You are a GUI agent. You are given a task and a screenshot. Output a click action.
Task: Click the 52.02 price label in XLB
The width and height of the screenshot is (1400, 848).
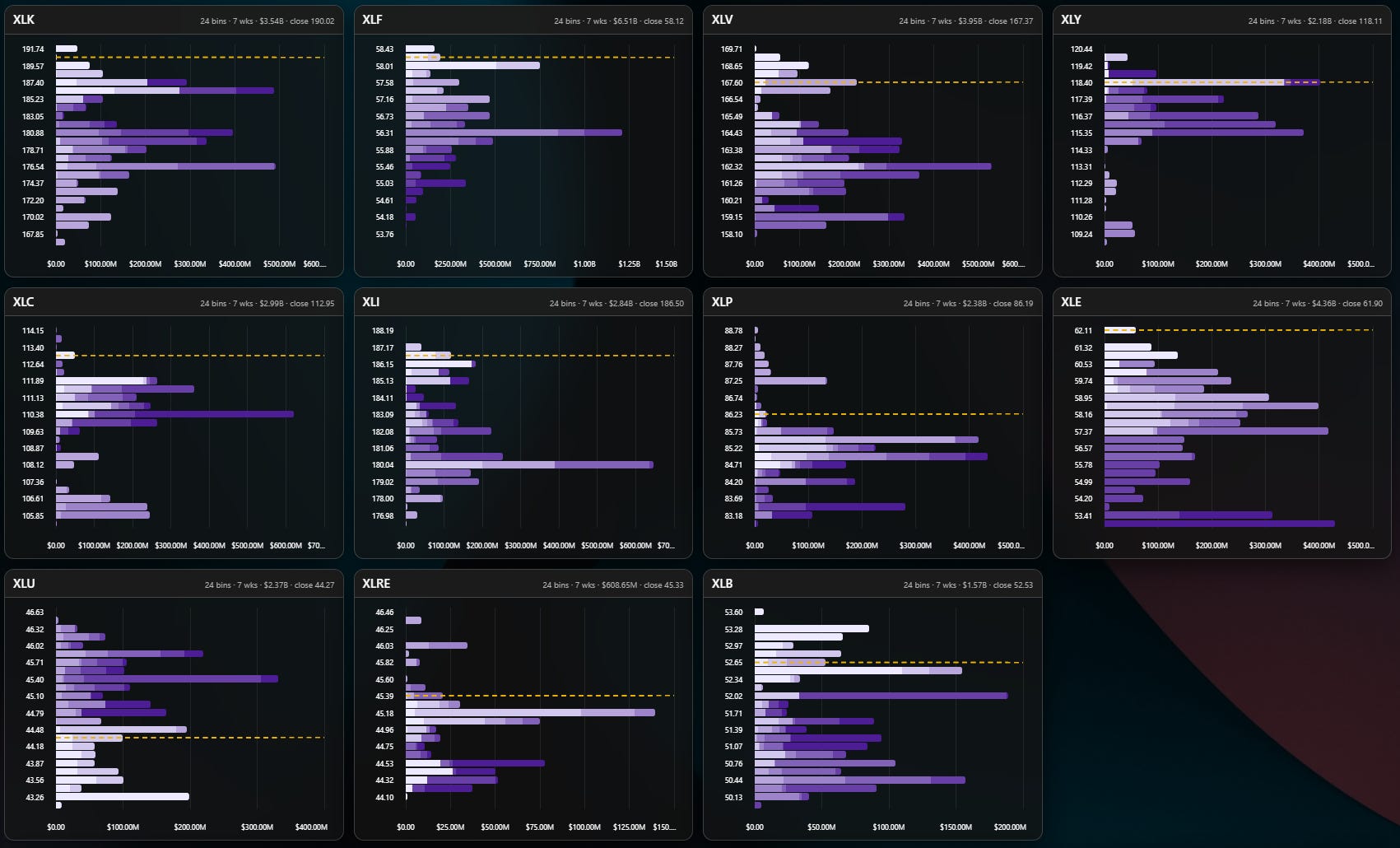(733, 697)
